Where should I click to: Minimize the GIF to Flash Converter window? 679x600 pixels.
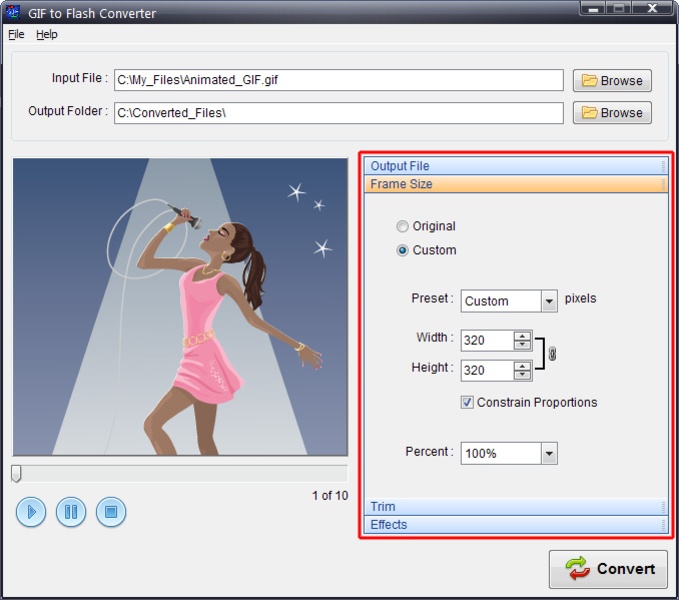(593, 8)
